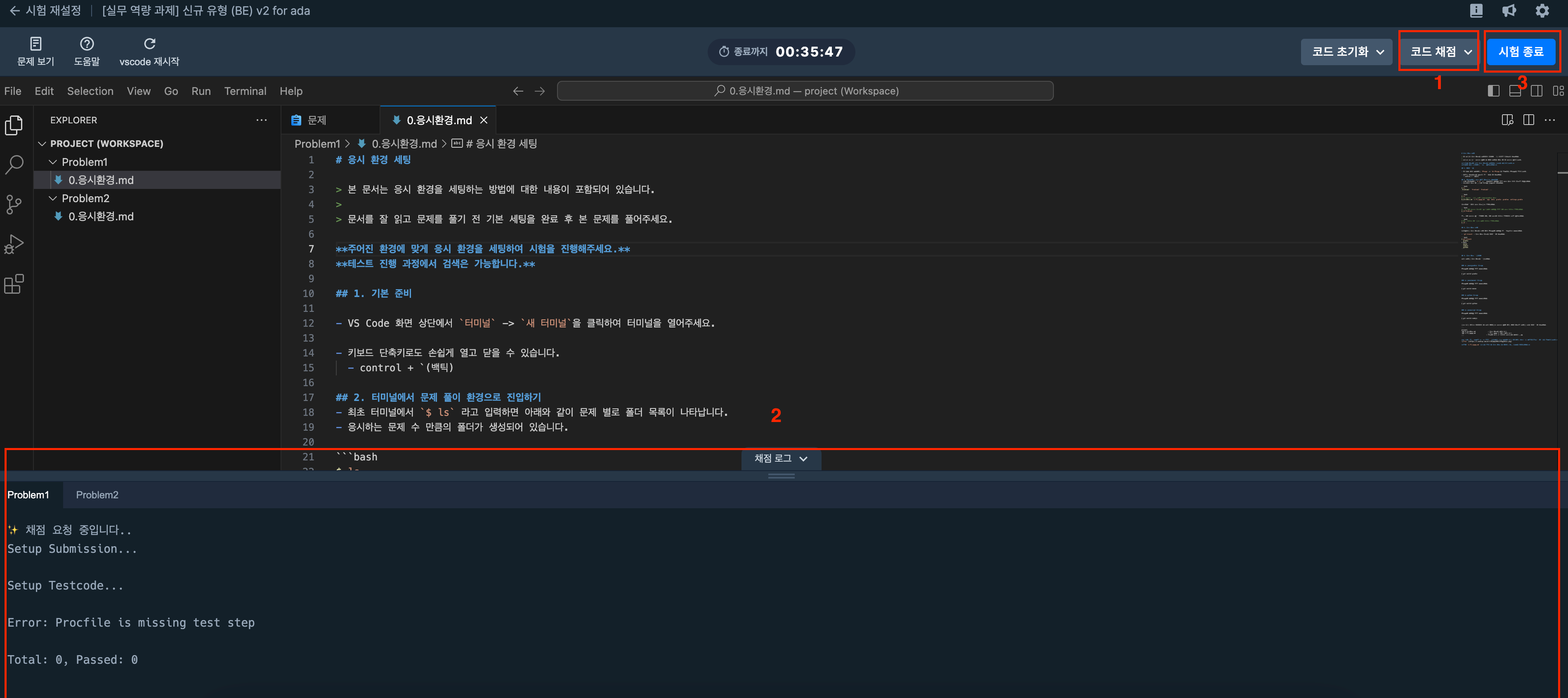This screenshot has width=1568, height=698.
Task: Open the Terminal menu
Action: point(245,91)
